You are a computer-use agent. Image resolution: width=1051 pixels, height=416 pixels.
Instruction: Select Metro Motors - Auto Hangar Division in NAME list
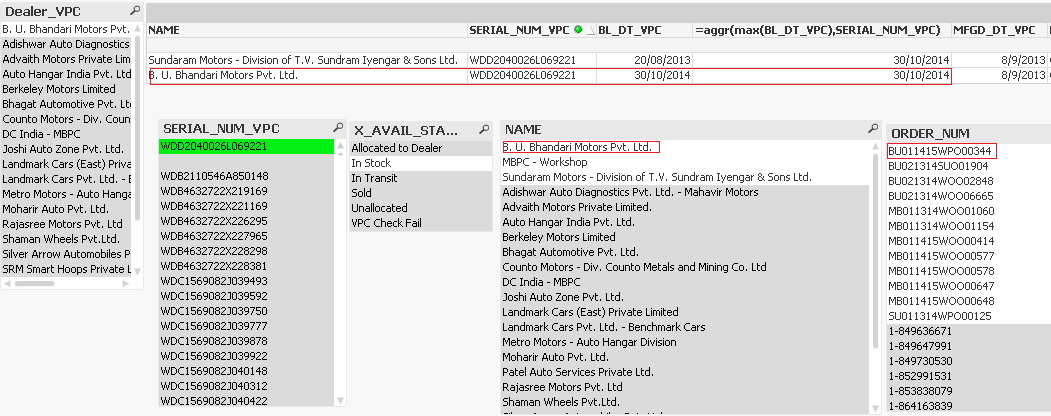point(684,342)
